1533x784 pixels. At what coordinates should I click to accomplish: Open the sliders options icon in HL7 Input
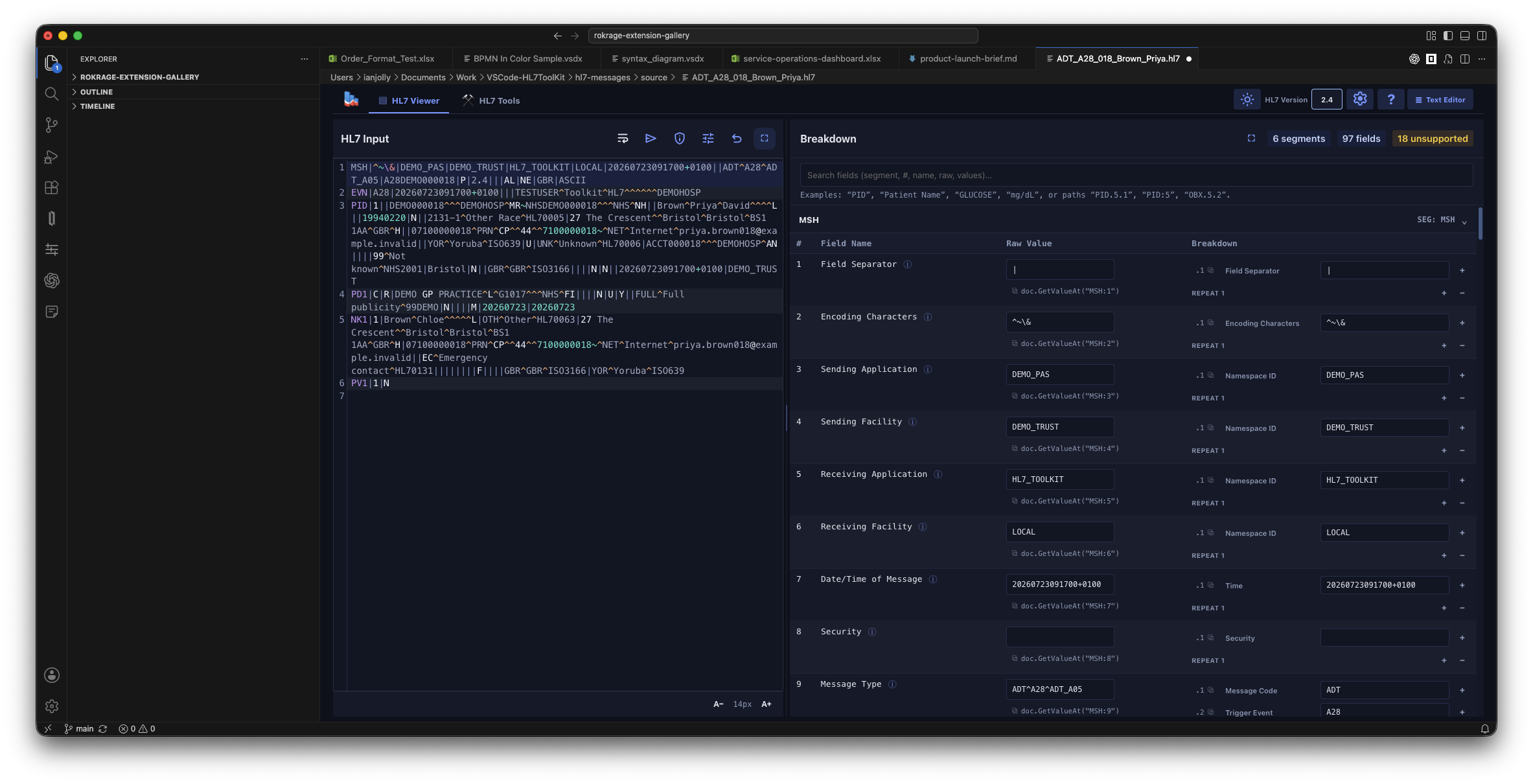pyautogui.click(x=708, y=139)
